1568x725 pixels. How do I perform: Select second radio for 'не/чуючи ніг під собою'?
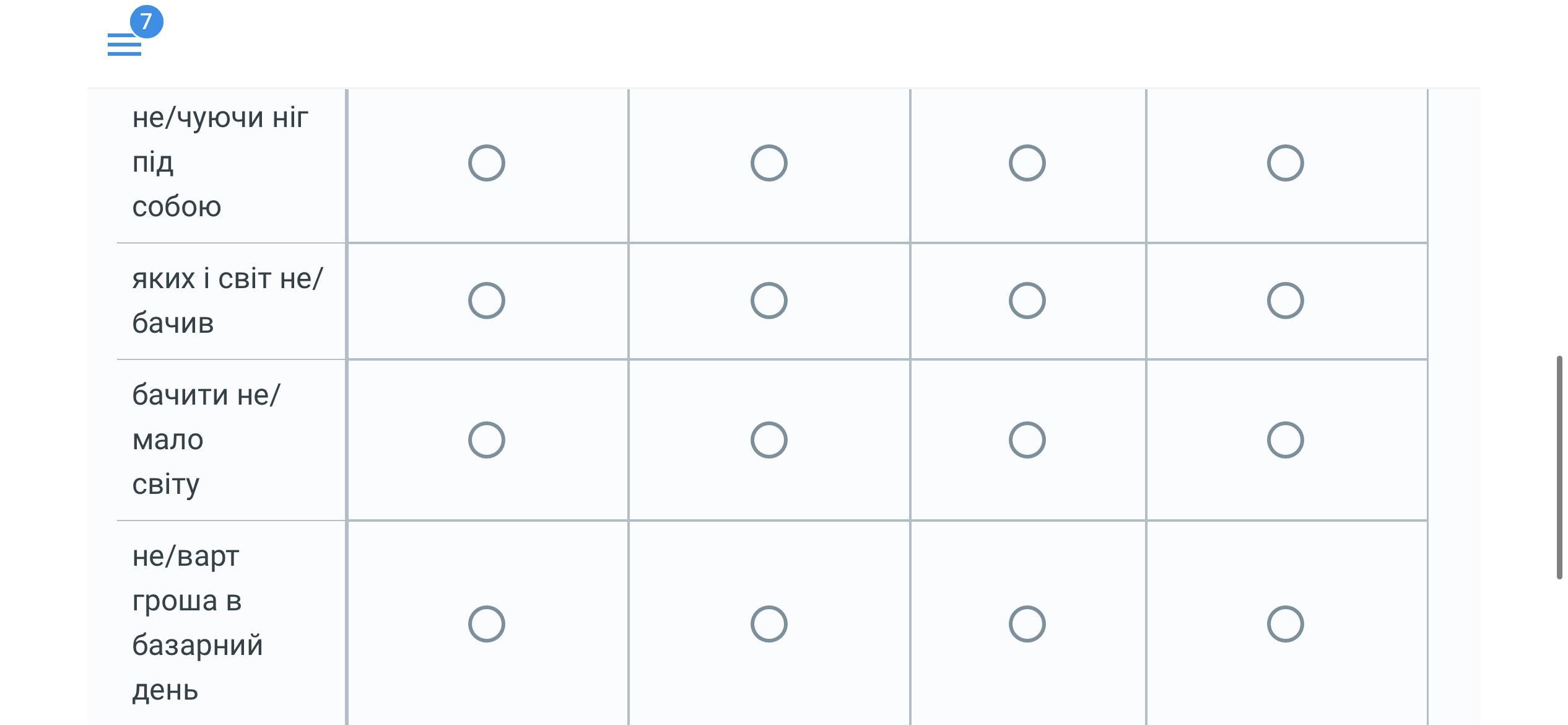[x=769, y=163]
